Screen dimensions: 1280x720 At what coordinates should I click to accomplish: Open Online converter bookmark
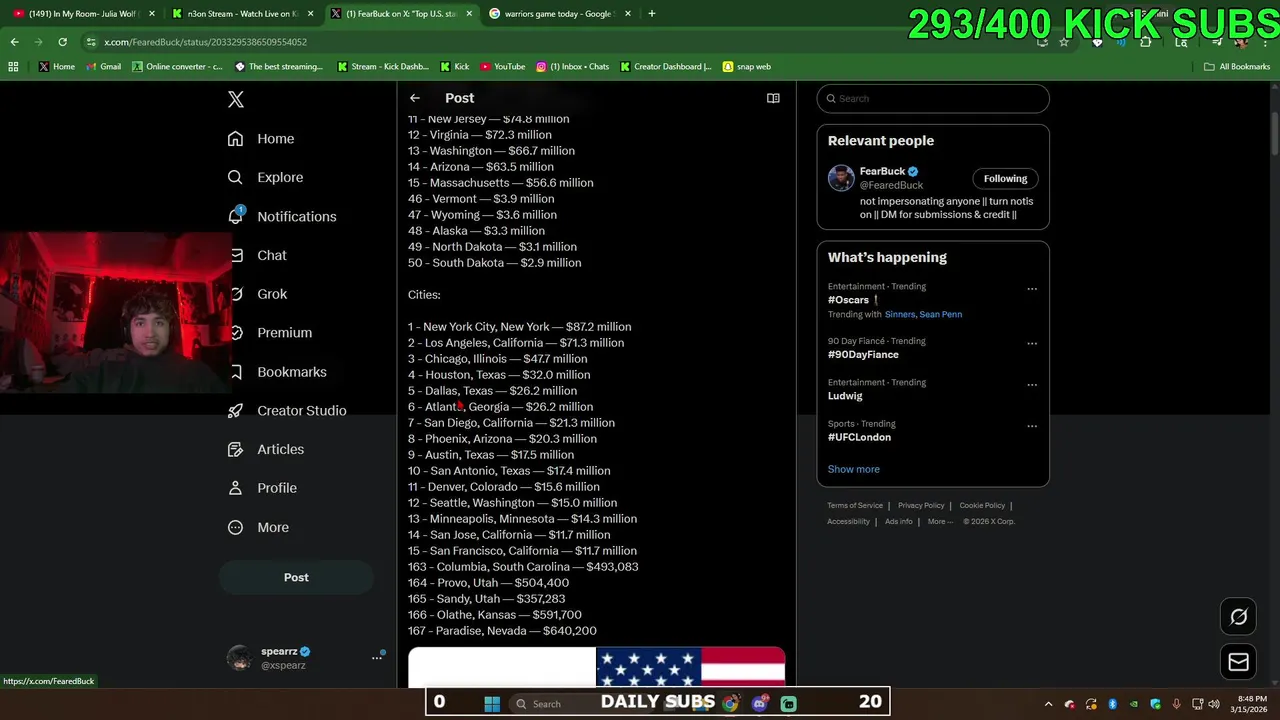tap(177, 67)
